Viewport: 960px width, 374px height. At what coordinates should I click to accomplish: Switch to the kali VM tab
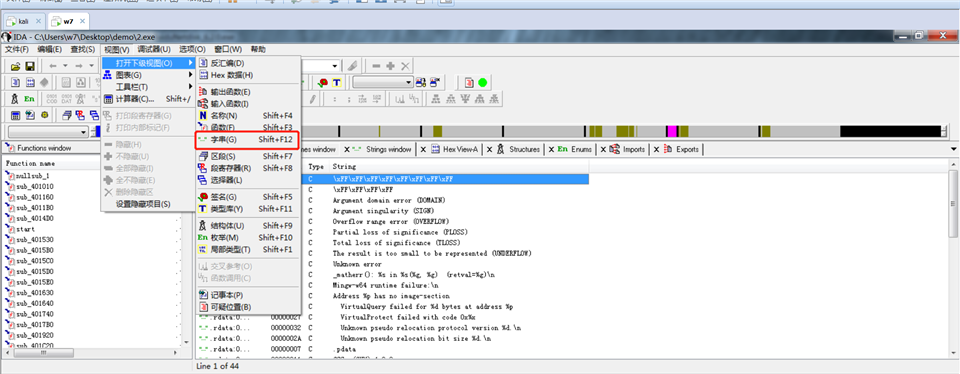[x=23, y=21]
